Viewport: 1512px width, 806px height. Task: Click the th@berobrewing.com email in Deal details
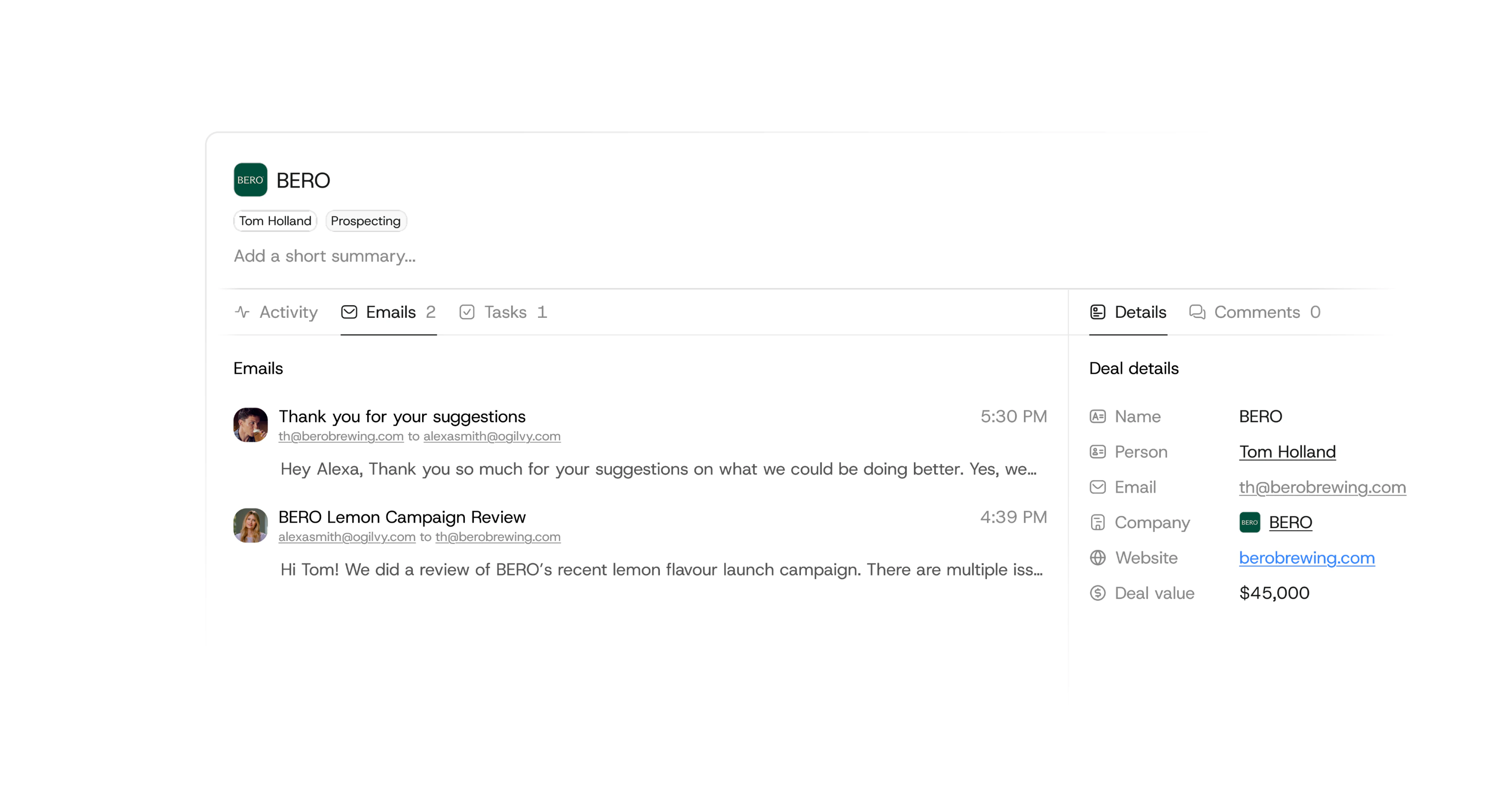pos(1323,487)
